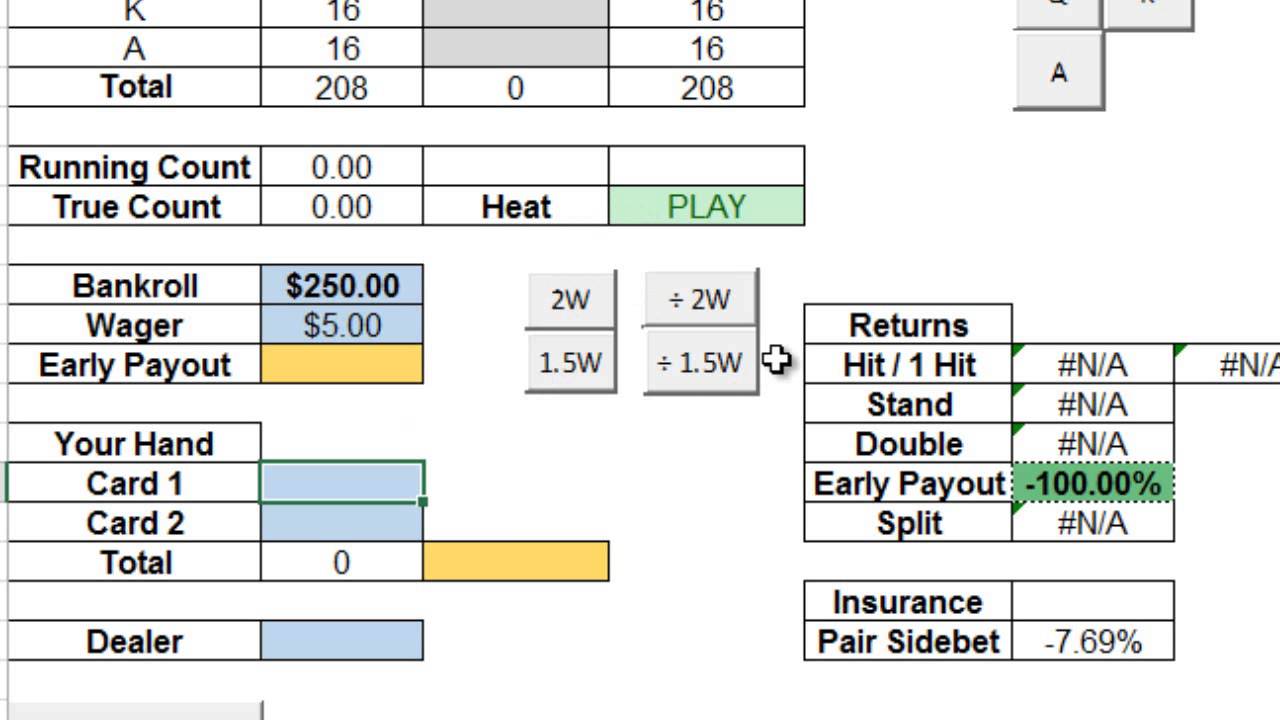This screenshot has height=720, width=1280.
Task: Click the Double return #N/A cell
Action: point(1093,444)
